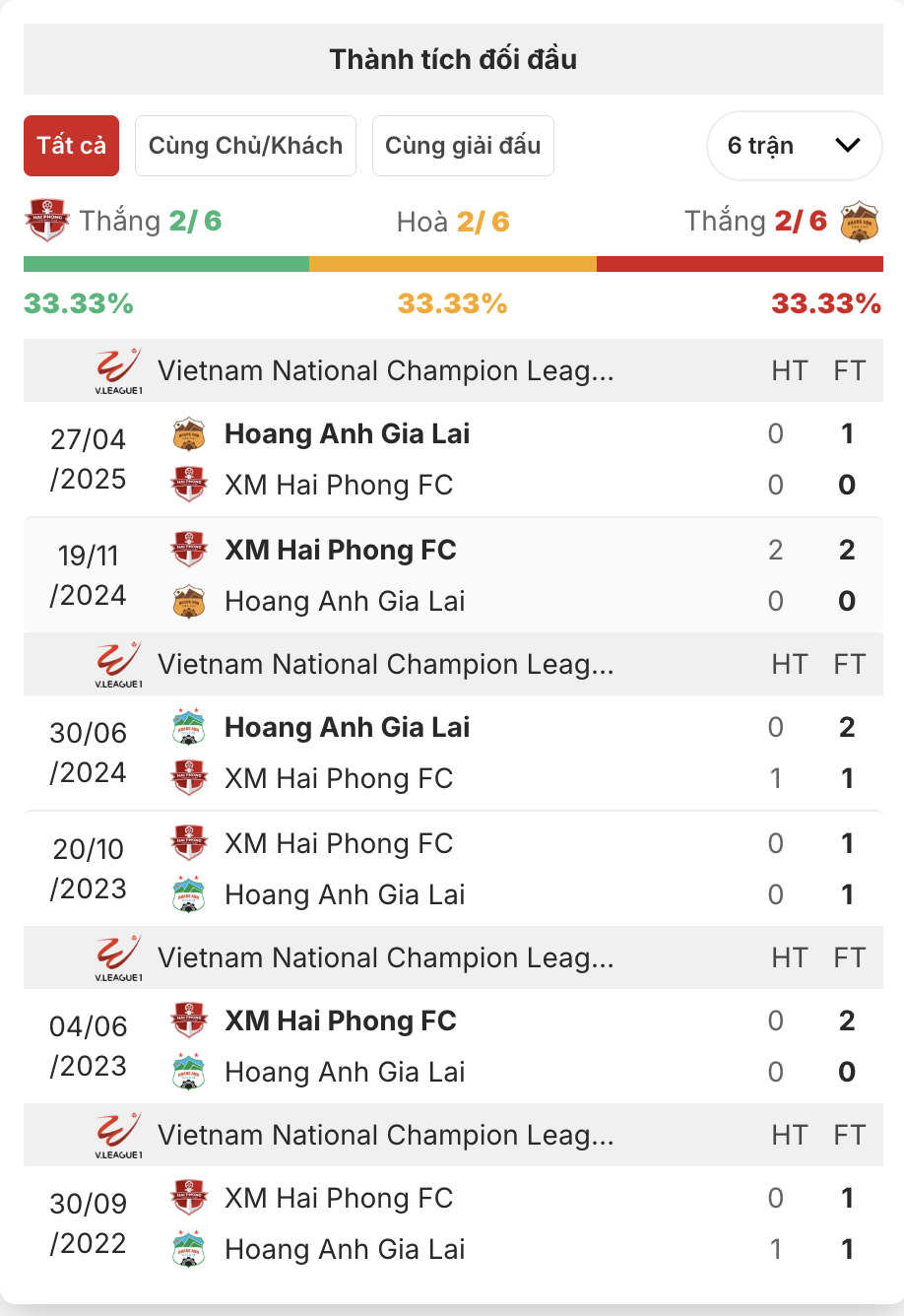Open Hoang Anh Gia Lai team link in 27/04/2025 match

(347, 433)
